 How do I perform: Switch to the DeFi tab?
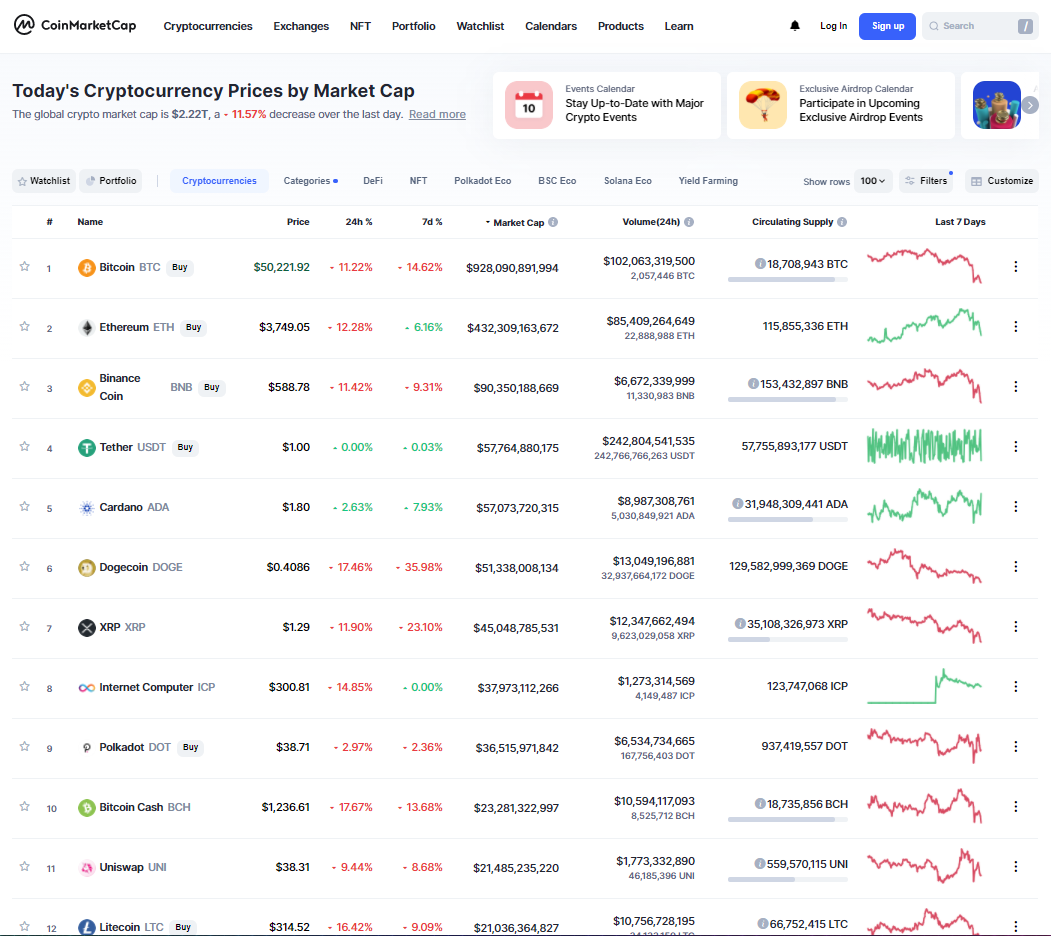(373, 181)
